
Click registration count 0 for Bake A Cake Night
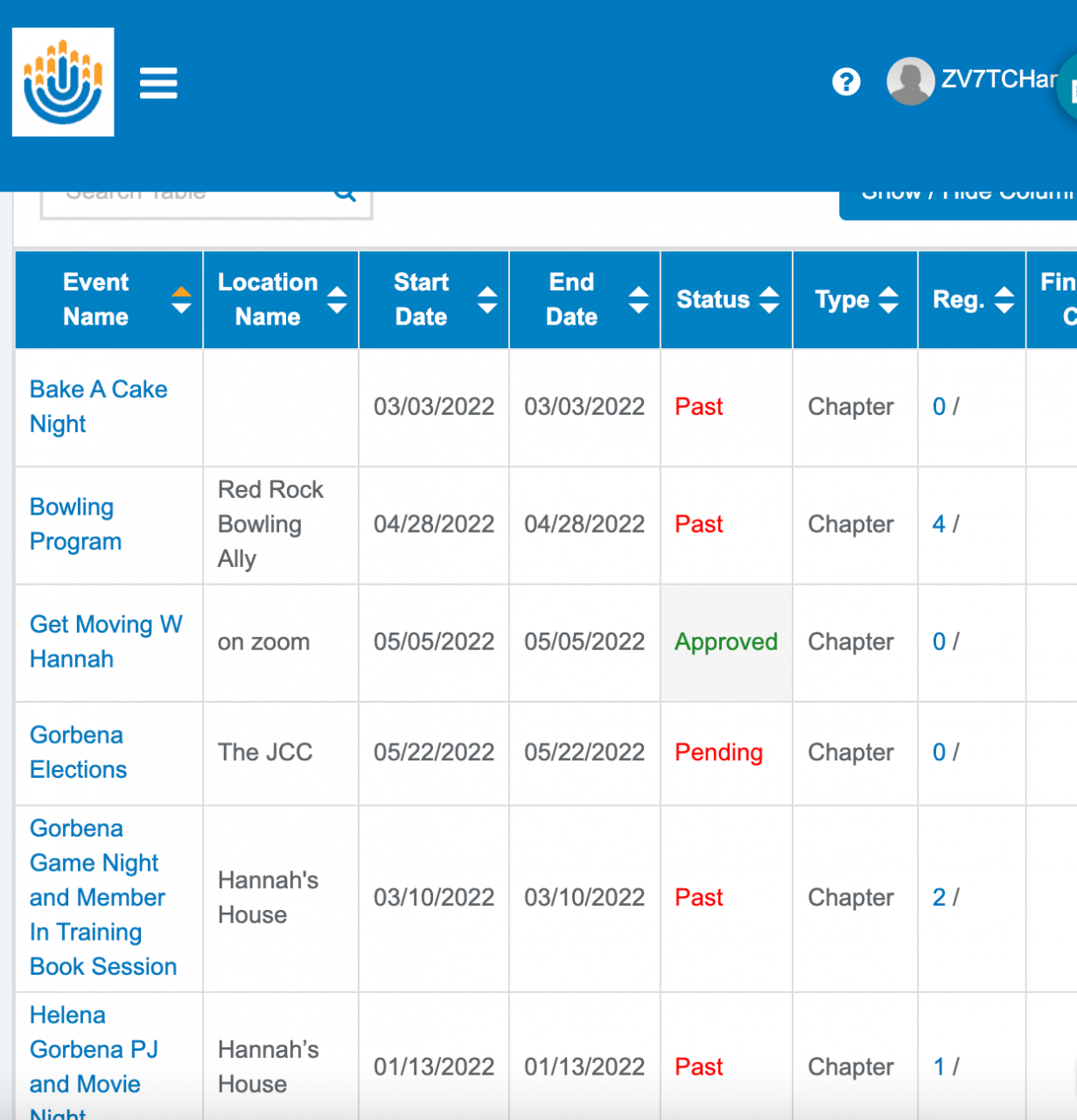[939, 407]
